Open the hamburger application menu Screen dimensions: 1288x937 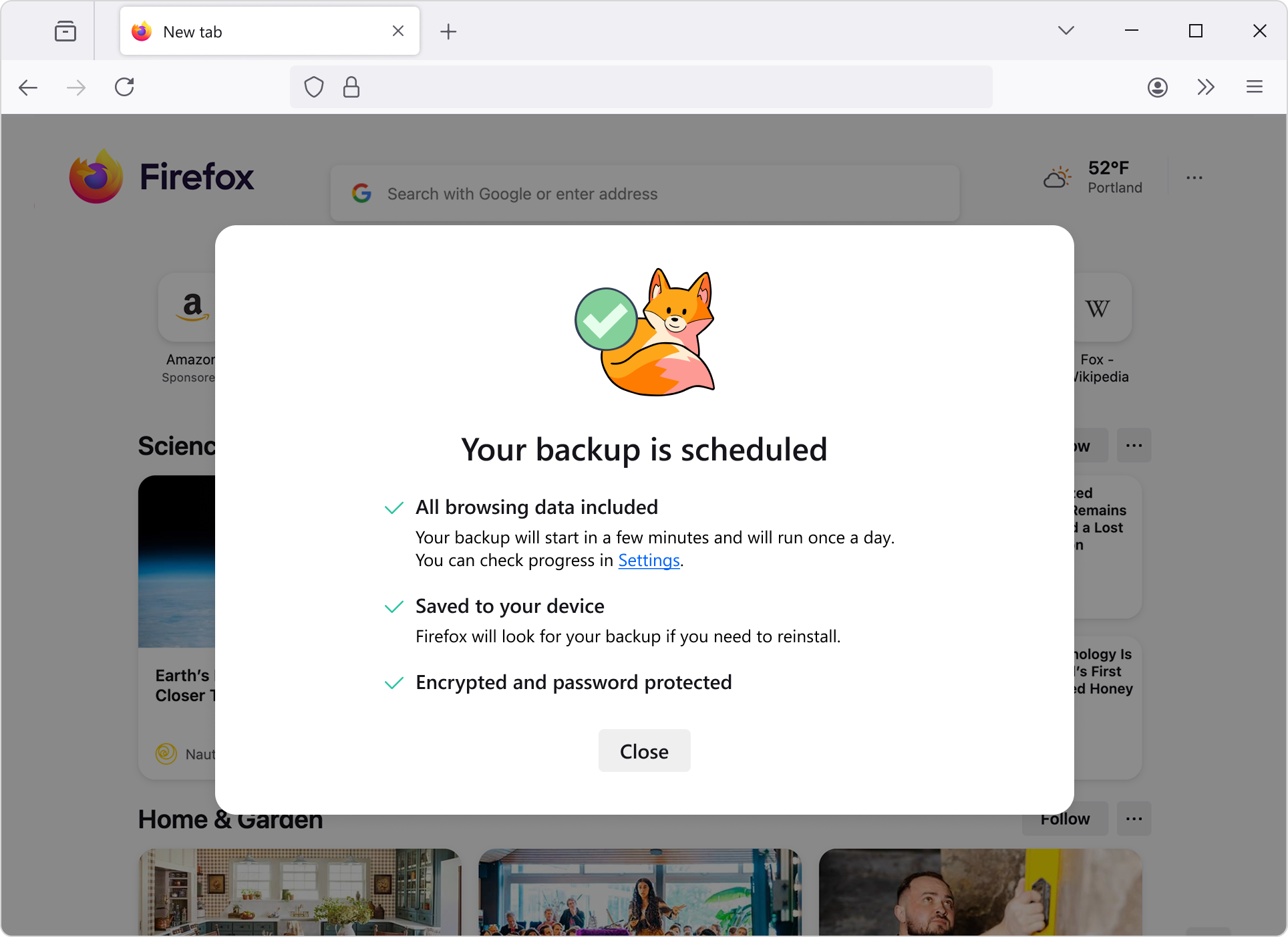tap(1254, 87)
